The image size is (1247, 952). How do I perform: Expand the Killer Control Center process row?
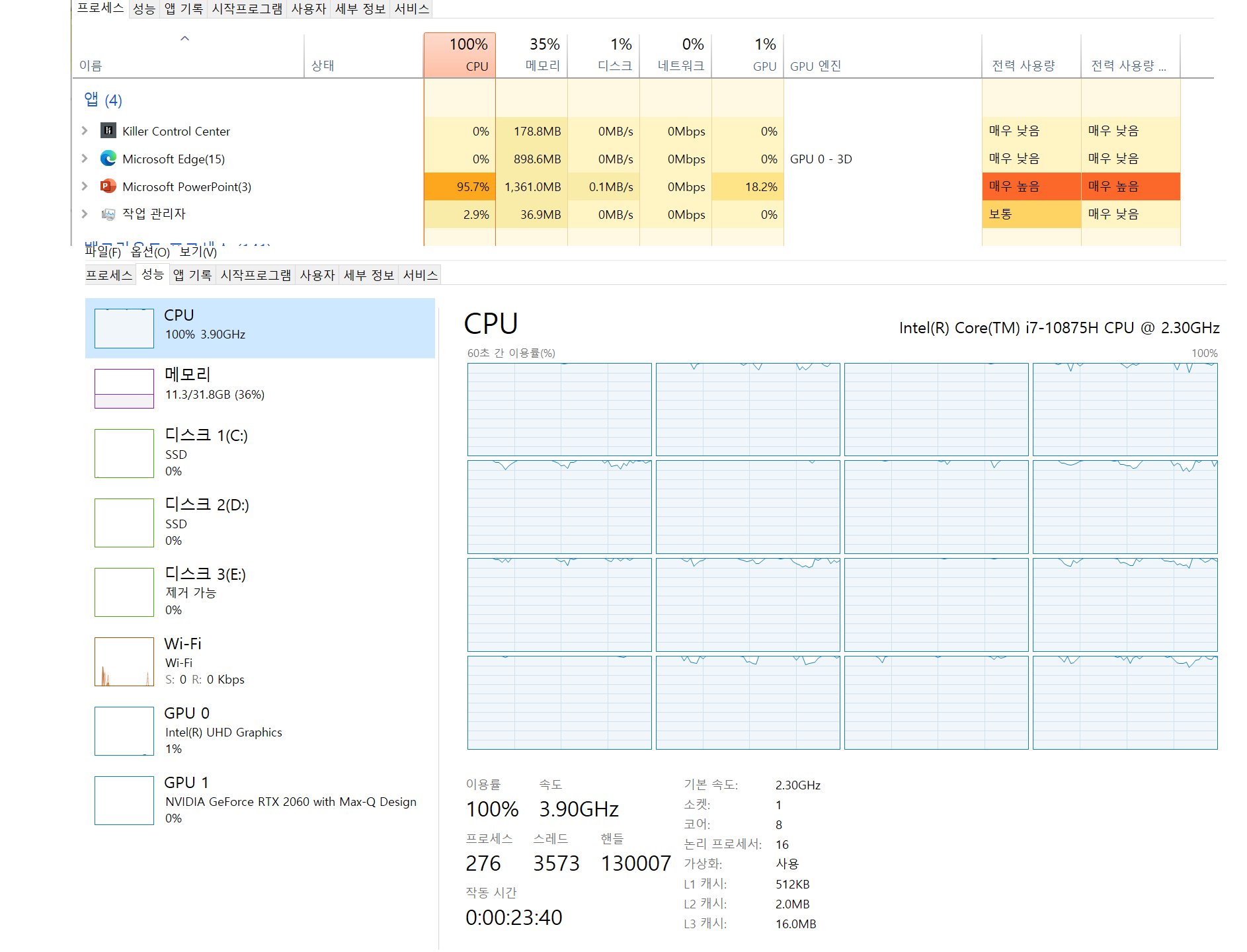coord(85,131)
